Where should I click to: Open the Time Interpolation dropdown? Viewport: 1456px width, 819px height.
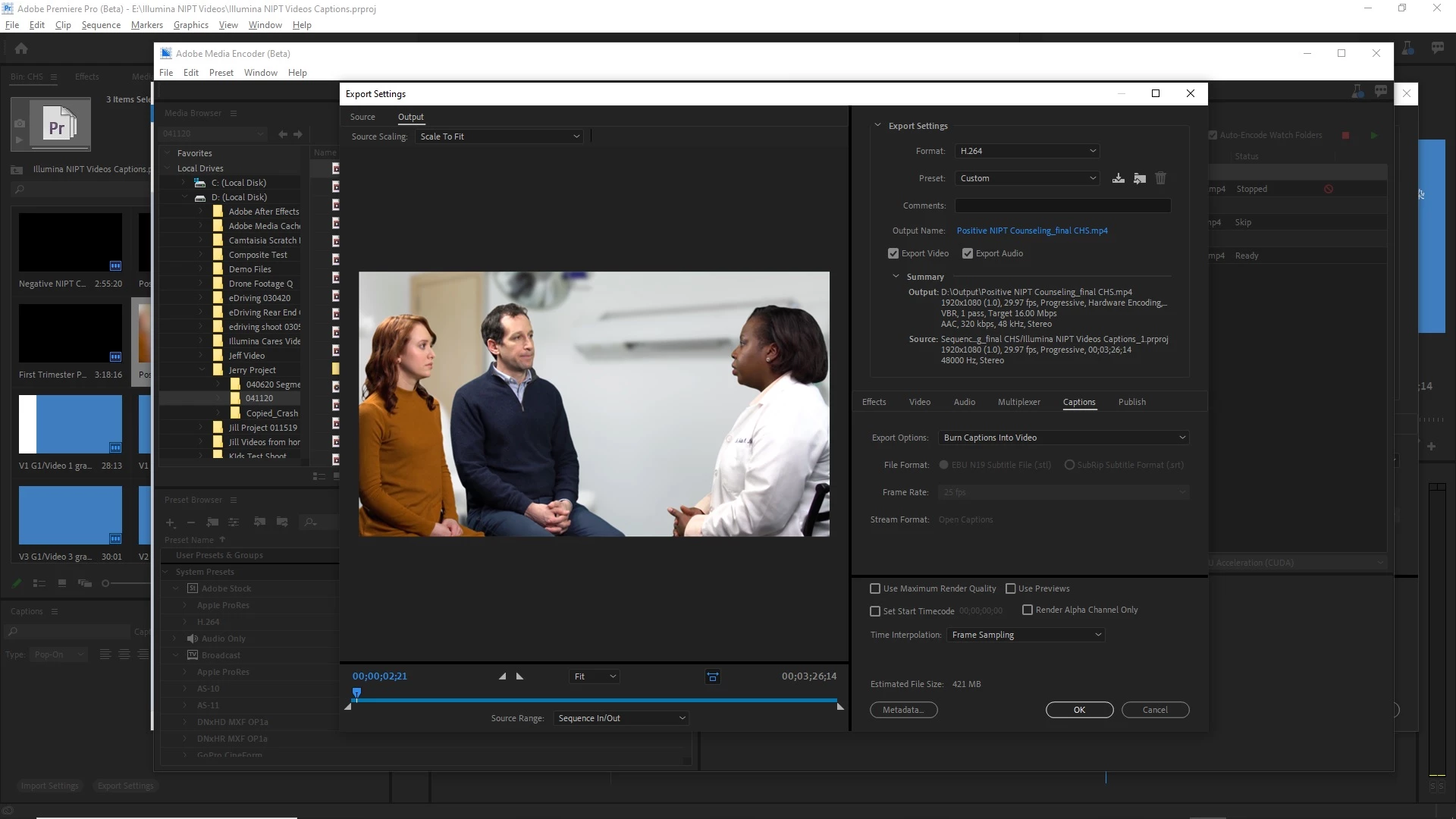click(1025, 635)
